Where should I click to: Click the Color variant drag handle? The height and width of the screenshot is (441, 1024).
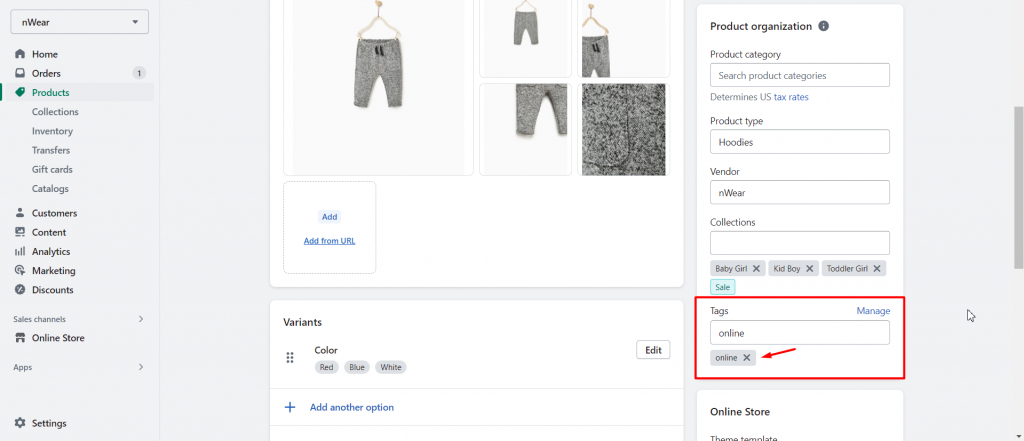click(290, 357)
